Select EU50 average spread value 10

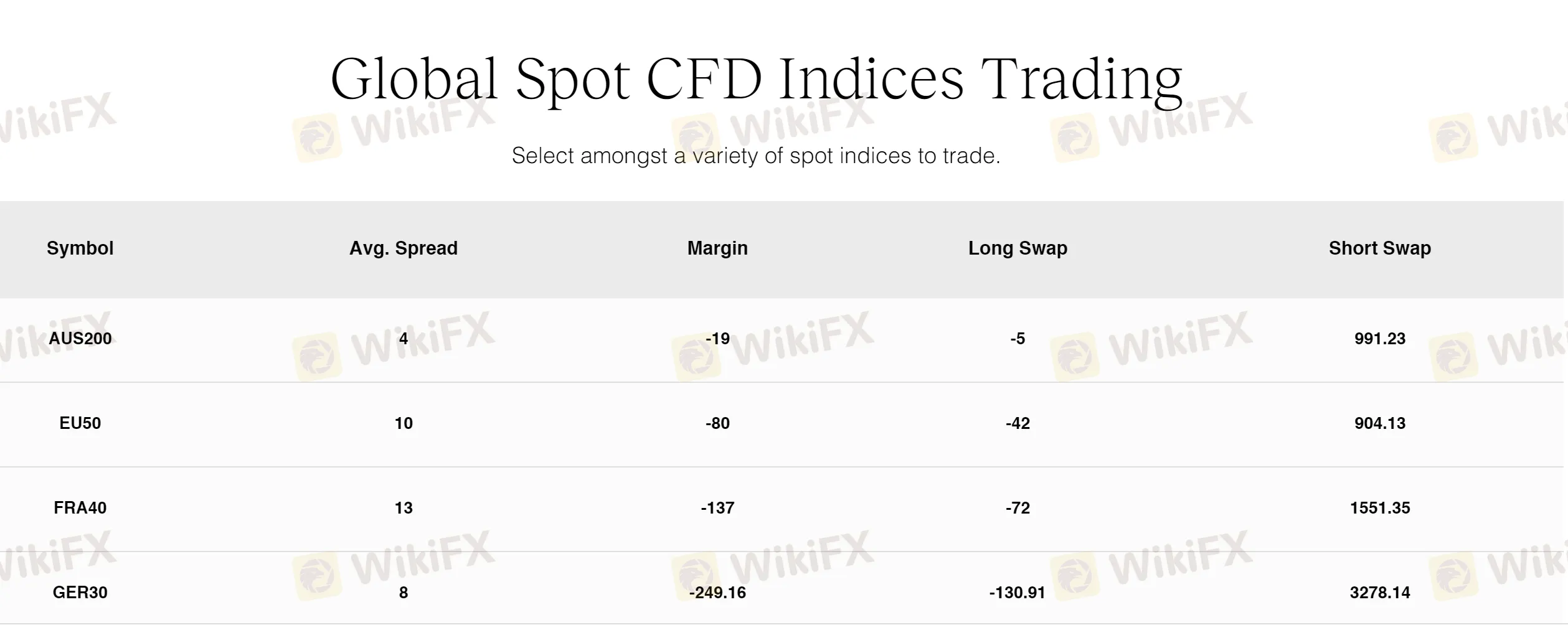(x=403, y=423)
